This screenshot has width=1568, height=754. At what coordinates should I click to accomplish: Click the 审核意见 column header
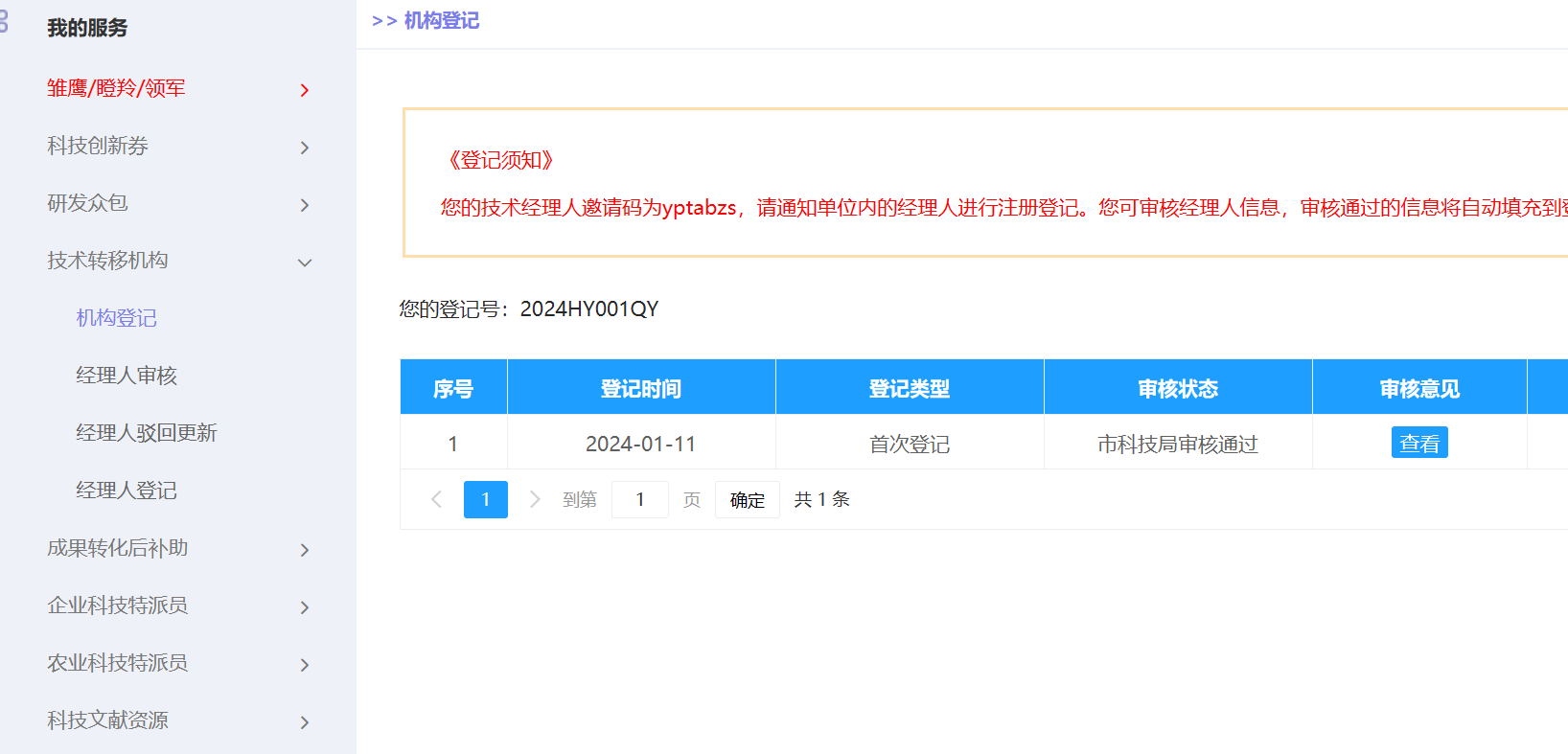(1419, 388)
